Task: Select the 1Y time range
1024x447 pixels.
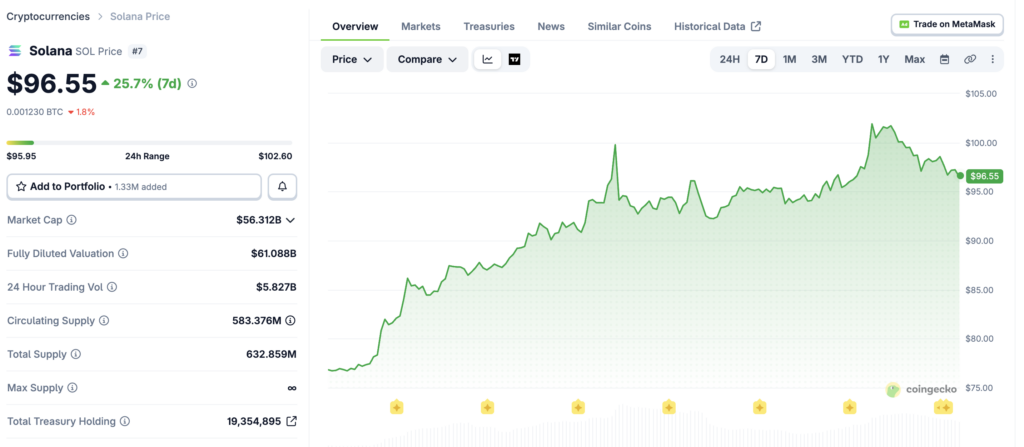Action: pos(884,59)
